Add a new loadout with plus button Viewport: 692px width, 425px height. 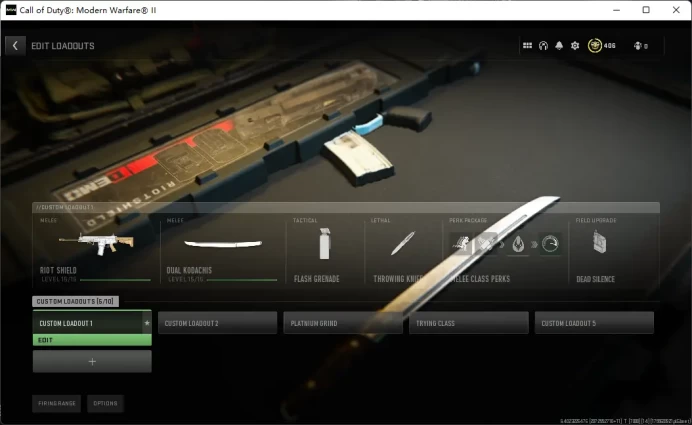(x=92, y=361)
